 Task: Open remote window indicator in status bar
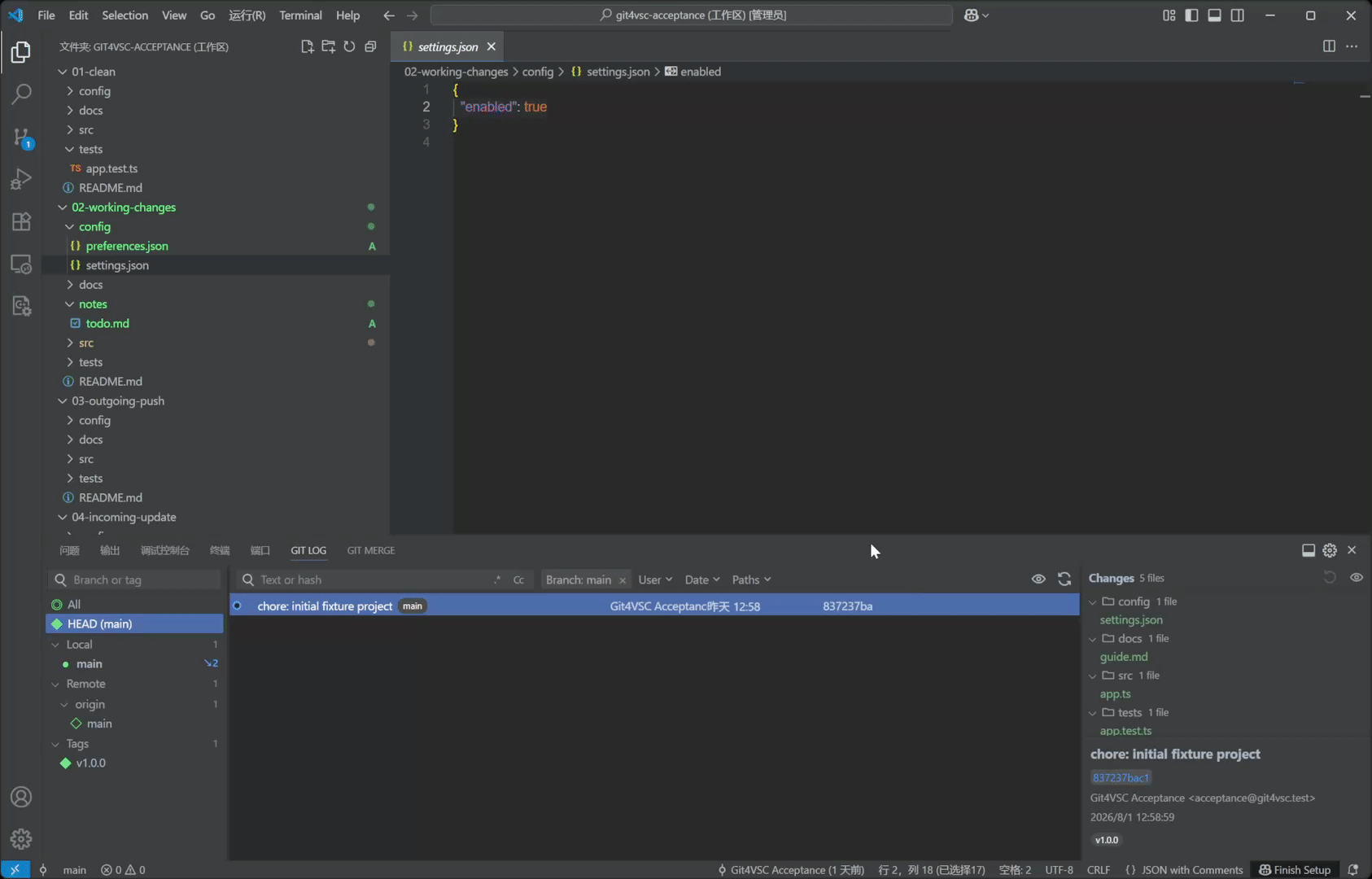point(15,869)
